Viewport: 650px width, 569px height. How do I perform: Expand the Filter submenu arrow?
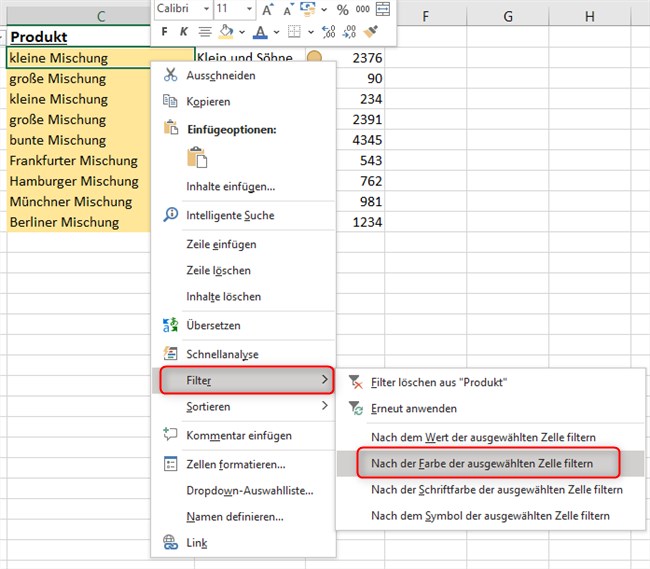[x=325, y=379]
